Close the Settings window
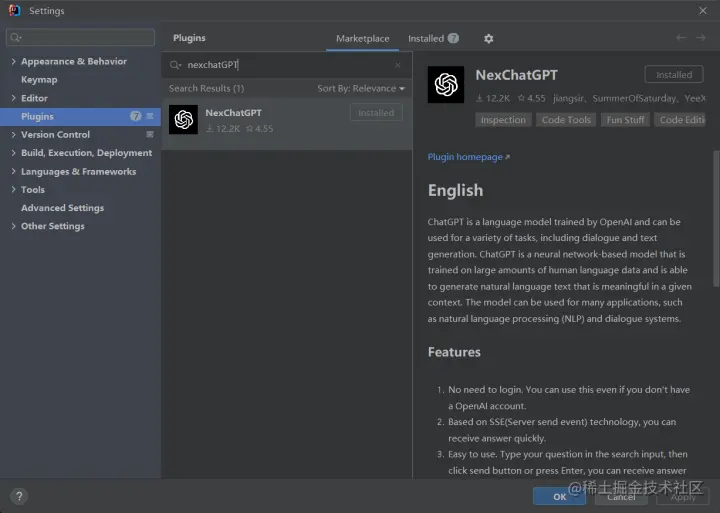720x513 pixels. [x=703, y=11]
